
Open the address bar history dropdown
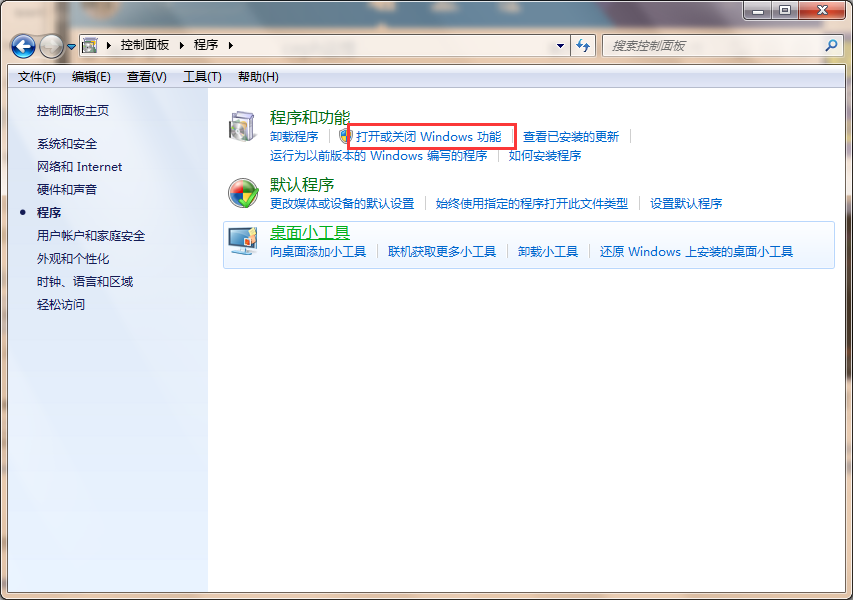pyautogui.click(x=560, y=46)
